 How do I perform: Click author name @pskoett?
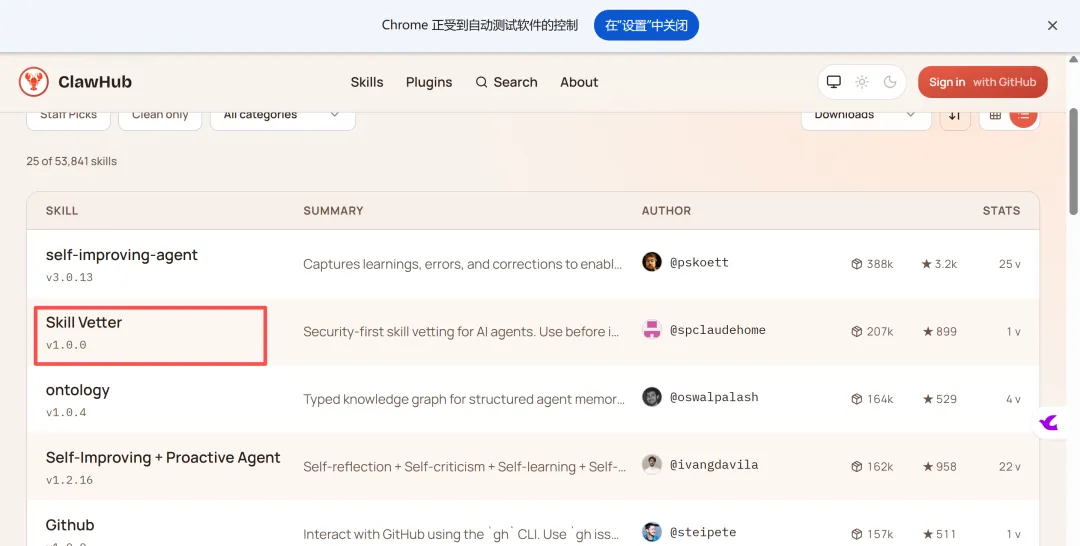click(x=699, y=262)
